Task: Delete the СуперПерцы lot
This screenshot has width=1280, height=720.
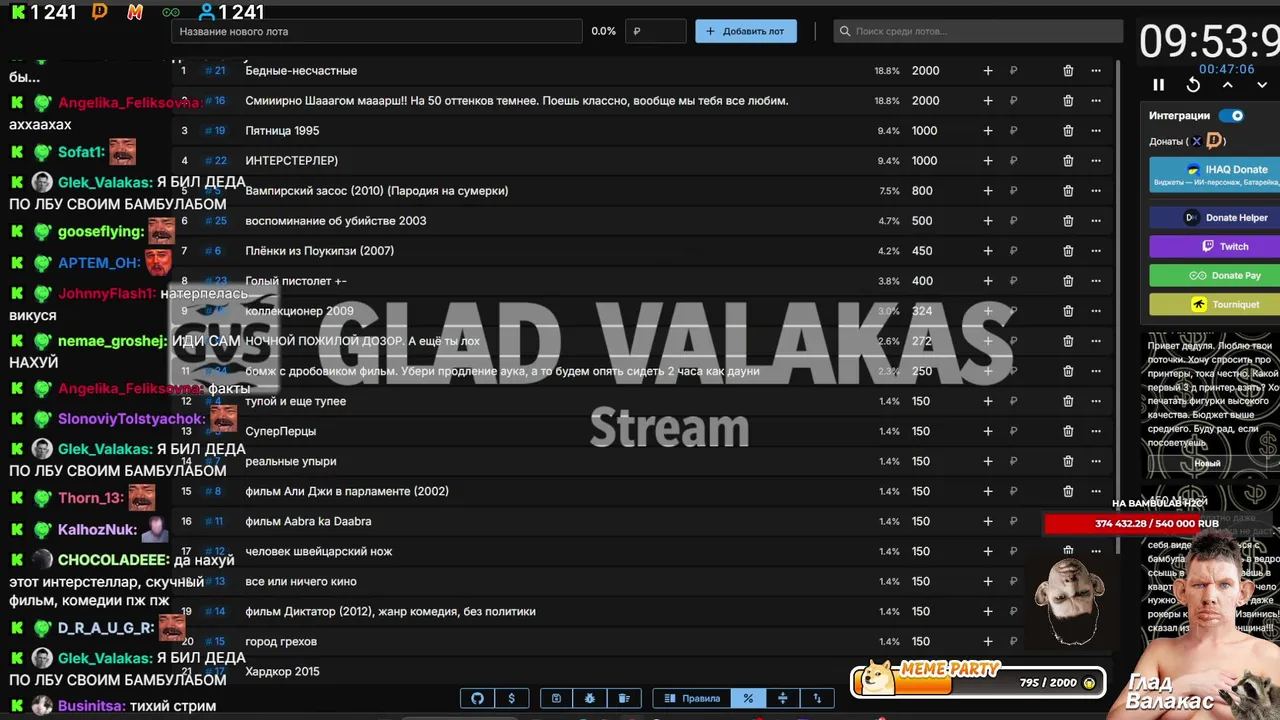Action: click(x=1068, y=431)
